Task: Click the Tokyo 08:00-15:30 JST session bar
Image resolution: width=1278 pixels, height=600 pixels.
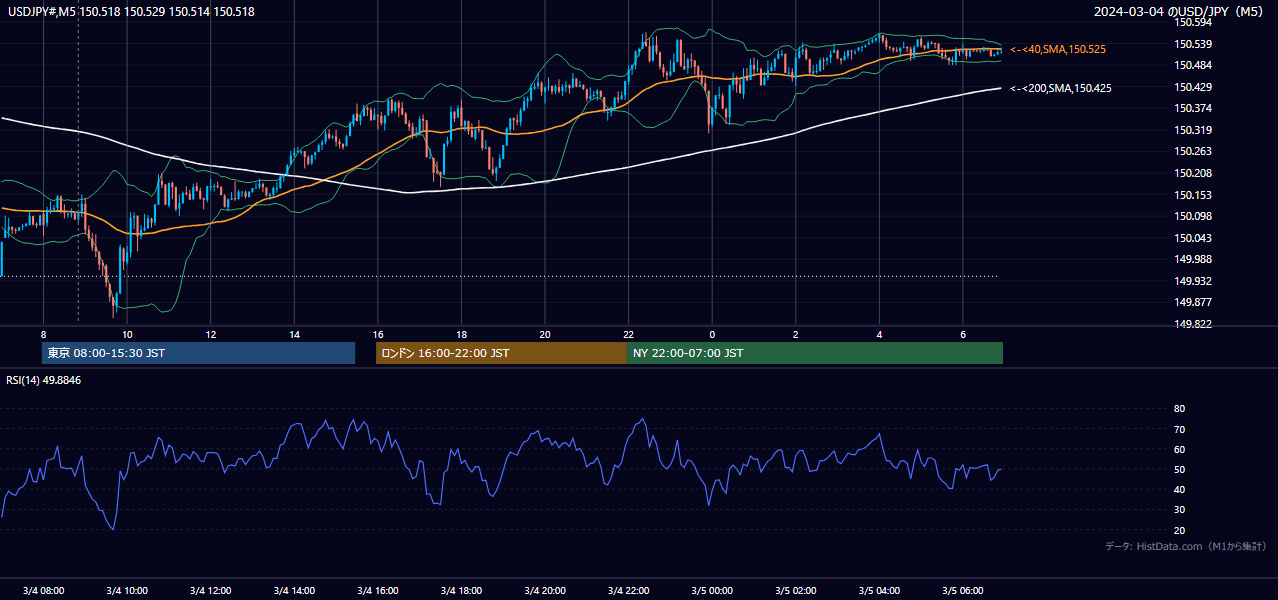Action: [x=198, y=353]
